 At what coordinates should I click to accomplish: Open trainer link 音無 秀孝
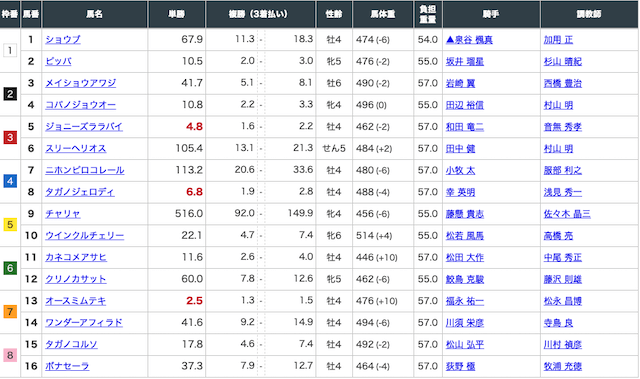(562, 127)
